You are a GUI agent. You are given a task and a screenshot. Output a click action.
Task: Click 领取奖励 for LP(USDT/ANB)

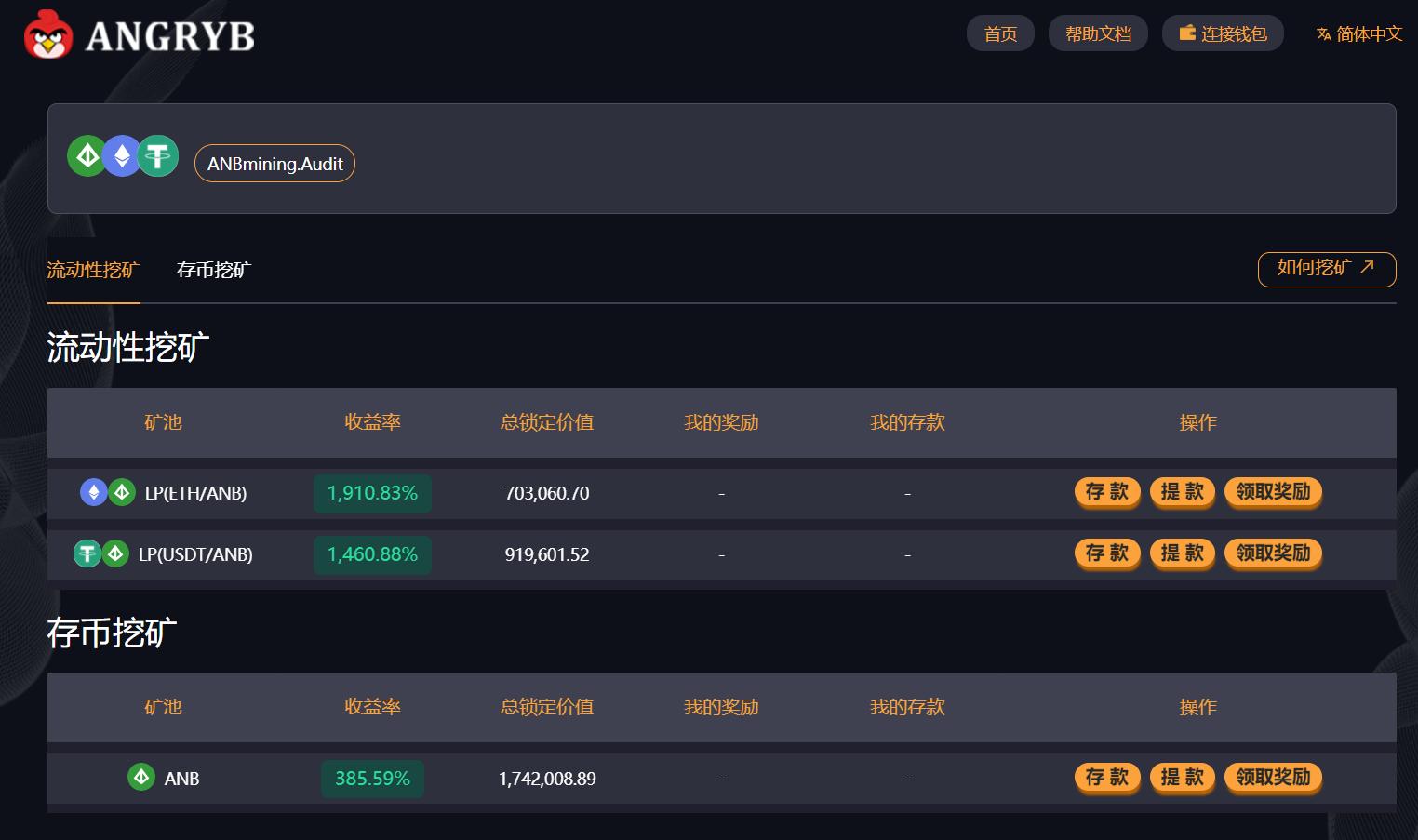(x=1273, y=553)
